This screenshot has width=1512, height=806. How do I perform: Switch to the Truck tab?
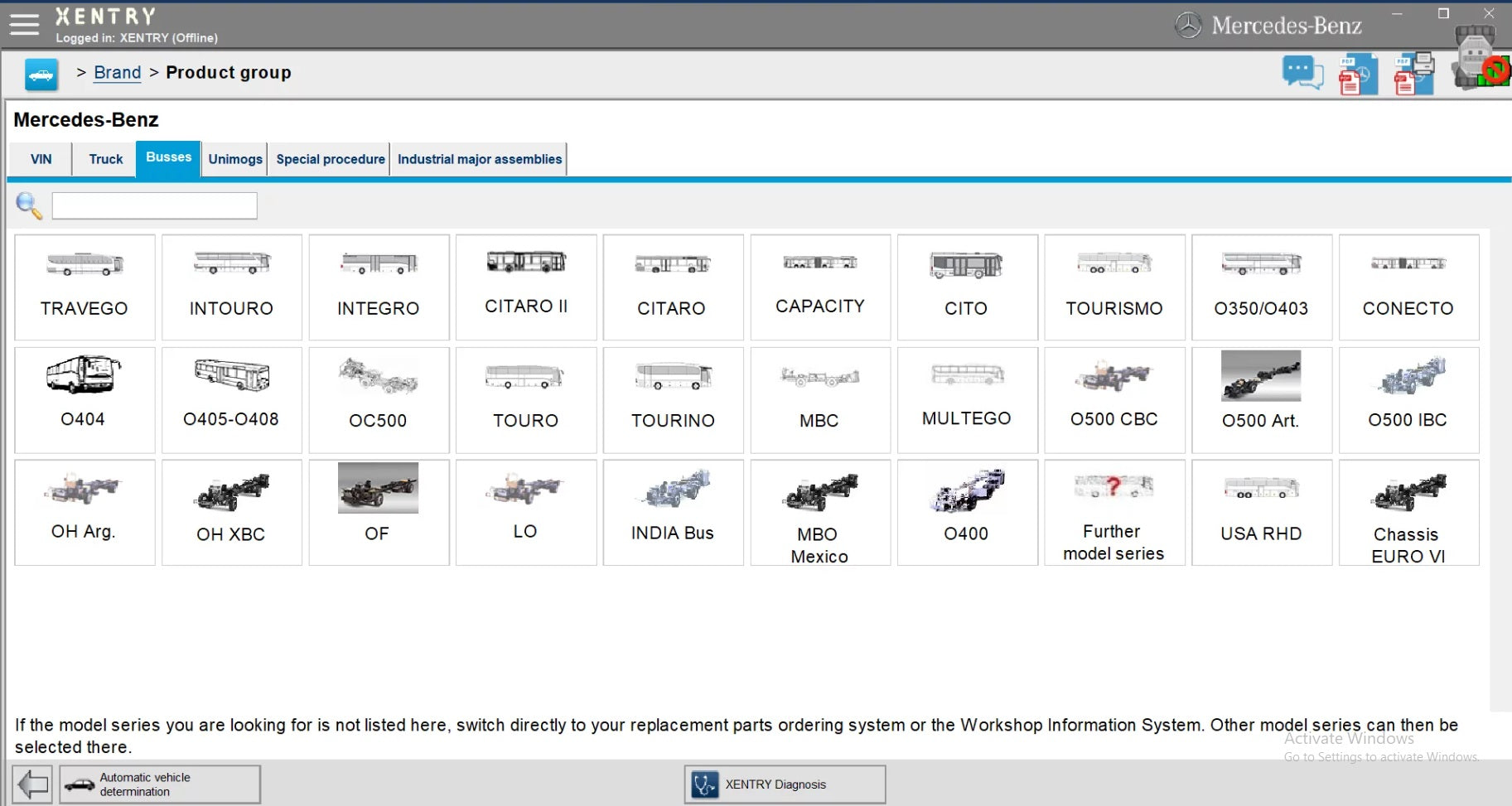point(105,159)
